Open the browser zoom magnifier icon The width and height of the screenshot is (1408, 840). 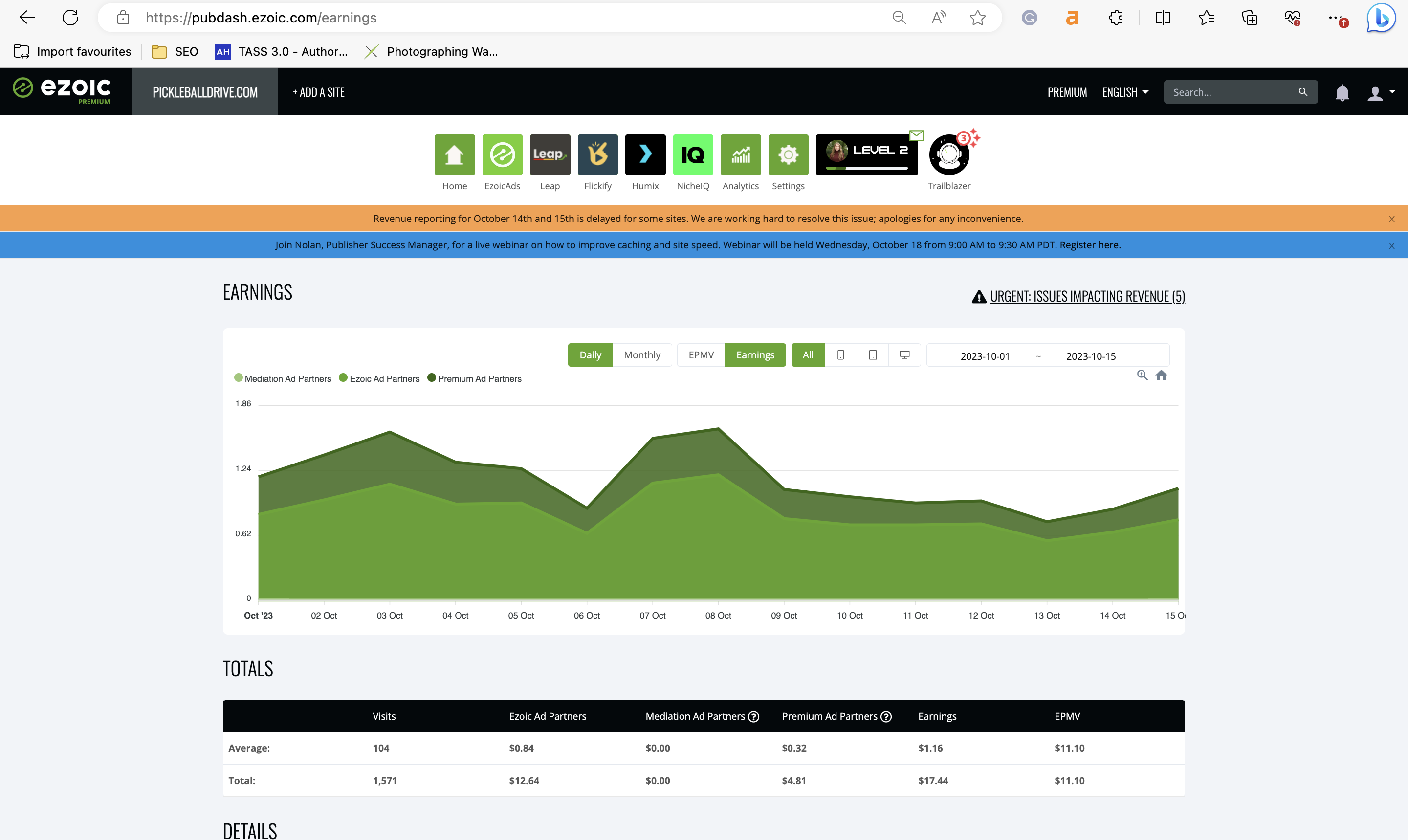click(899, 18)
